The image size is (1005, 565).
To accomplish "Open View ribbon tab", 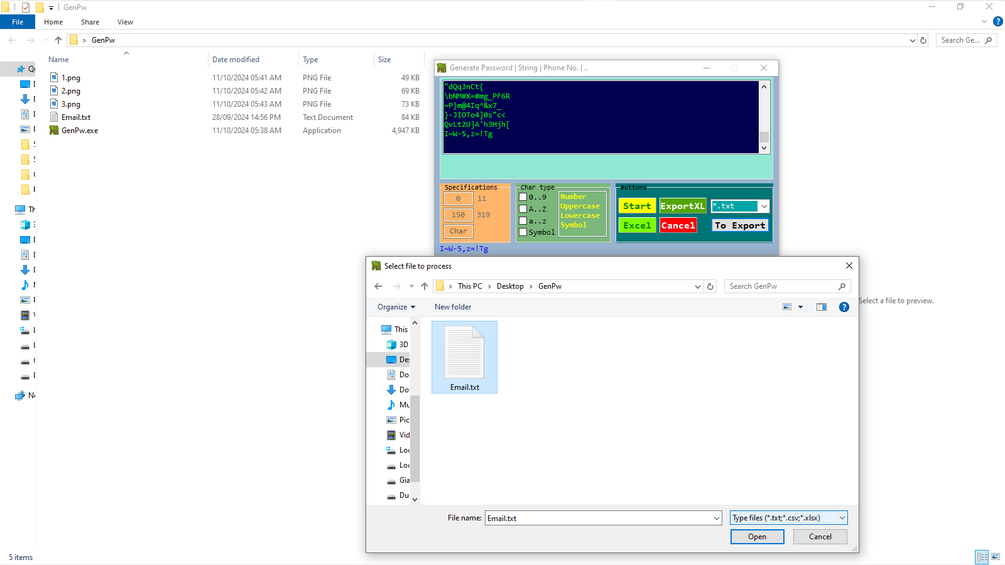I will tap(125, 22).
